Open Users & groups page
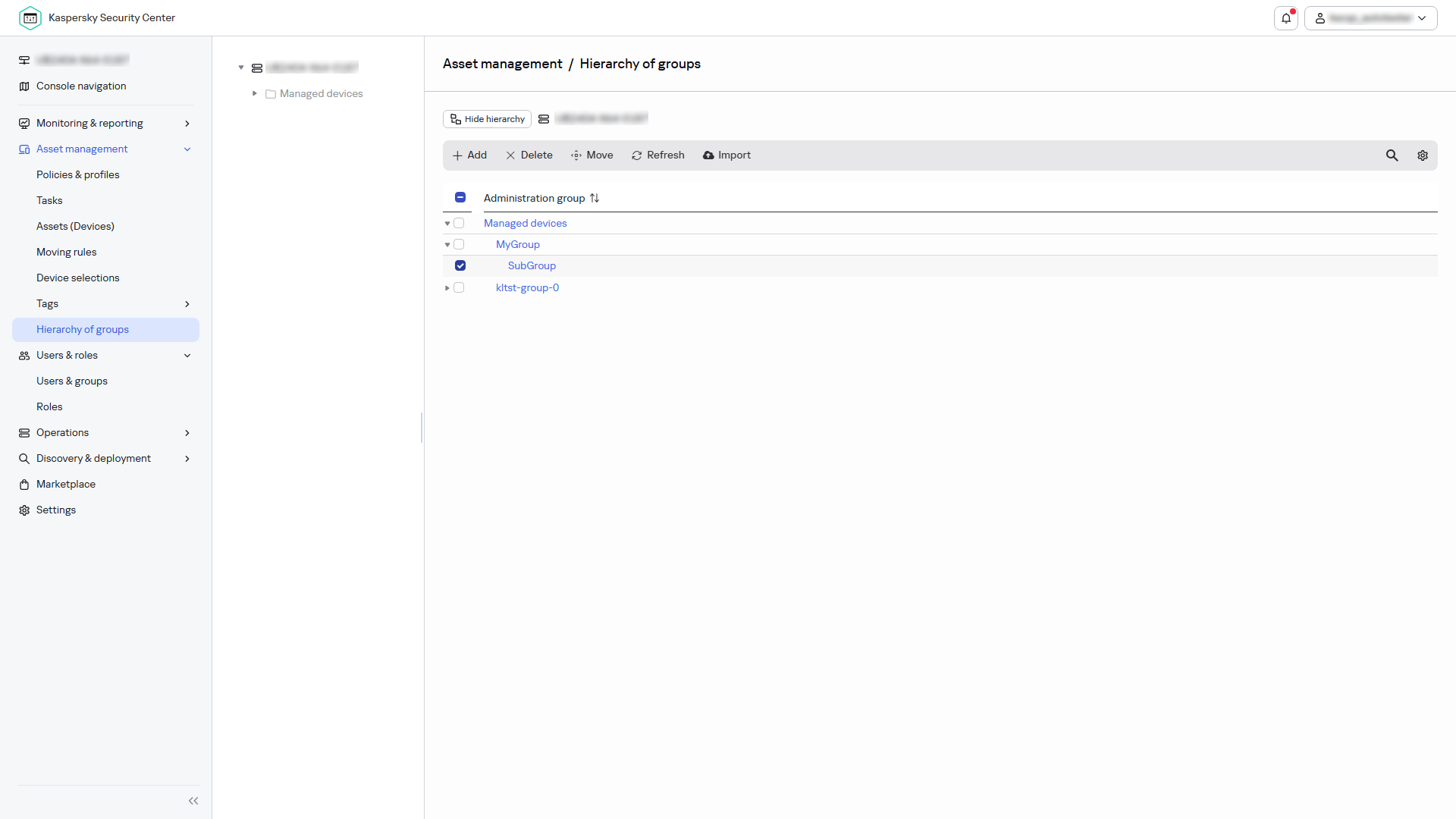 (72, 381)
